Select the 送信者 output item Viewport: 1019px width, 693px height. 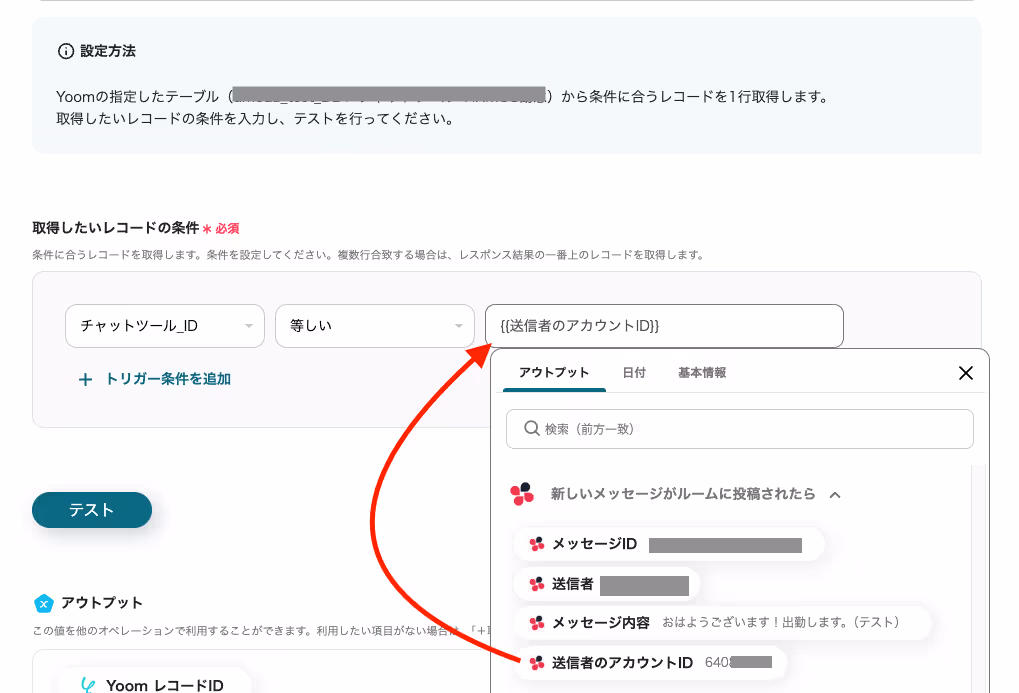pos(606,584)
